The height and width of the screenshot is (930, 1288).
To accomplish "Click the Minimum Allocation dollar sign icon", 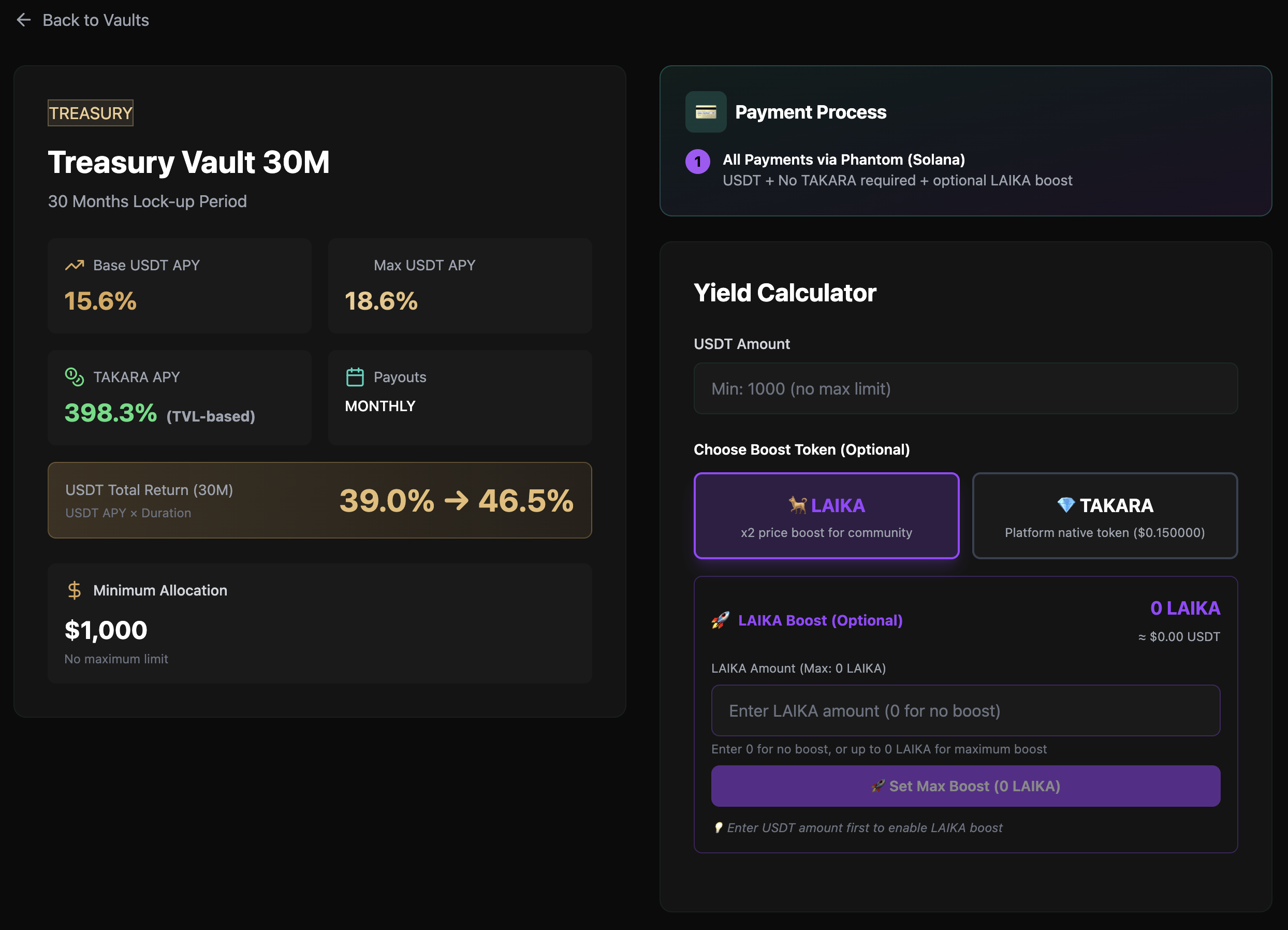I will pyautogui.click(x=75, y=590).
